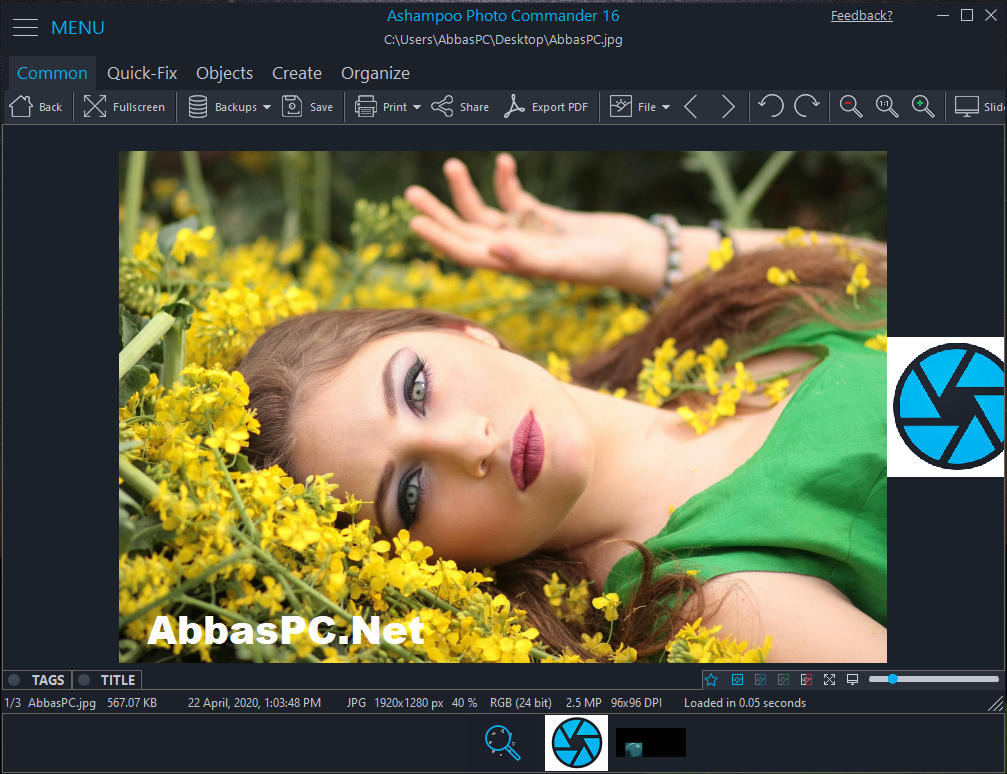Open the hamburger MENU icon
This screenshot has height=774, width=1007.
(25, 28)
